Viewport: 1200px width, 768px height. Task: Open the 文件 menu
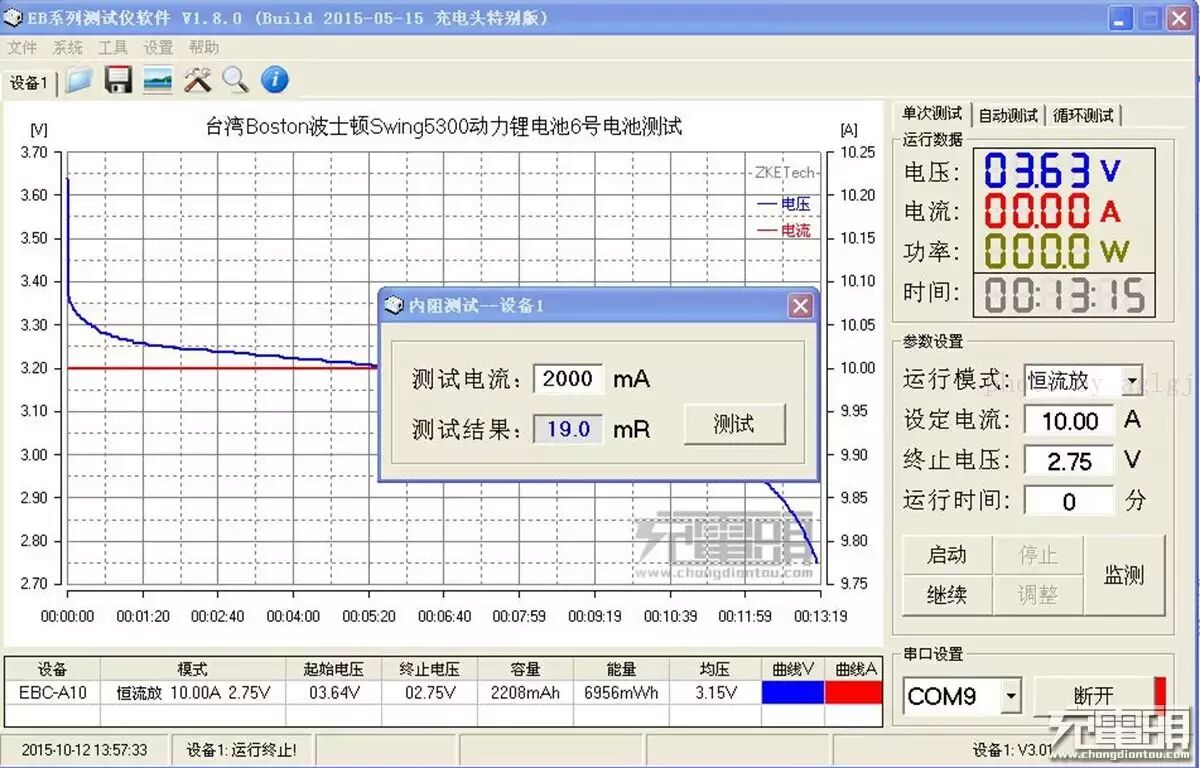(x=22, y=48)
